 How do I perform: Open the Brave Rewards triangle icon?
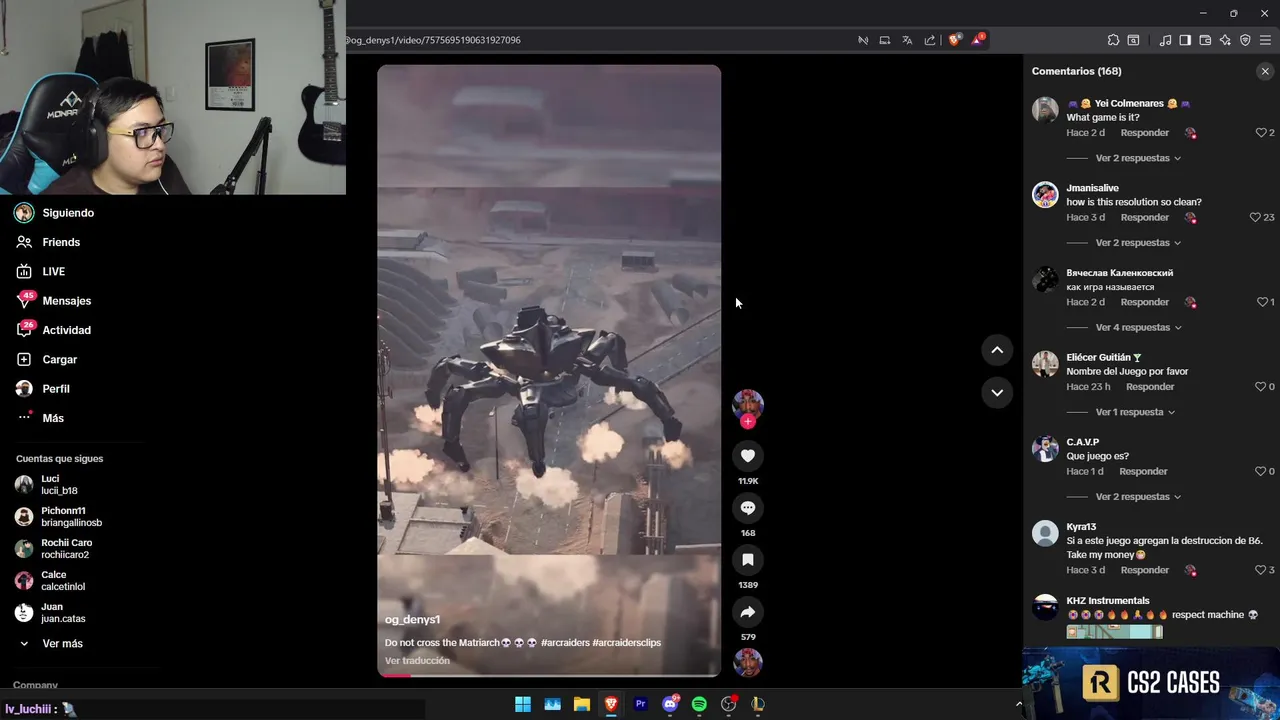coord(978,40)
